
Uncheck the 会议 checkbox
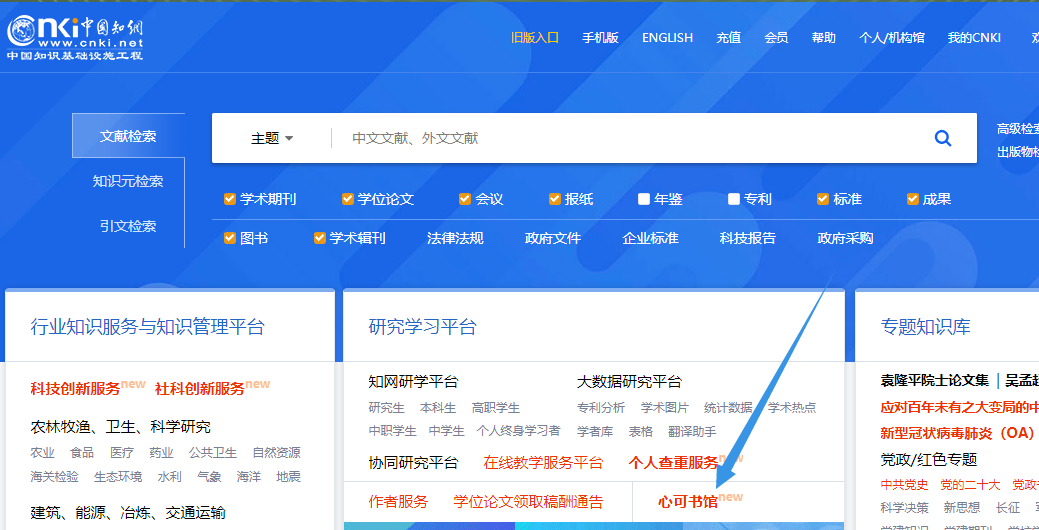(465, 199)
